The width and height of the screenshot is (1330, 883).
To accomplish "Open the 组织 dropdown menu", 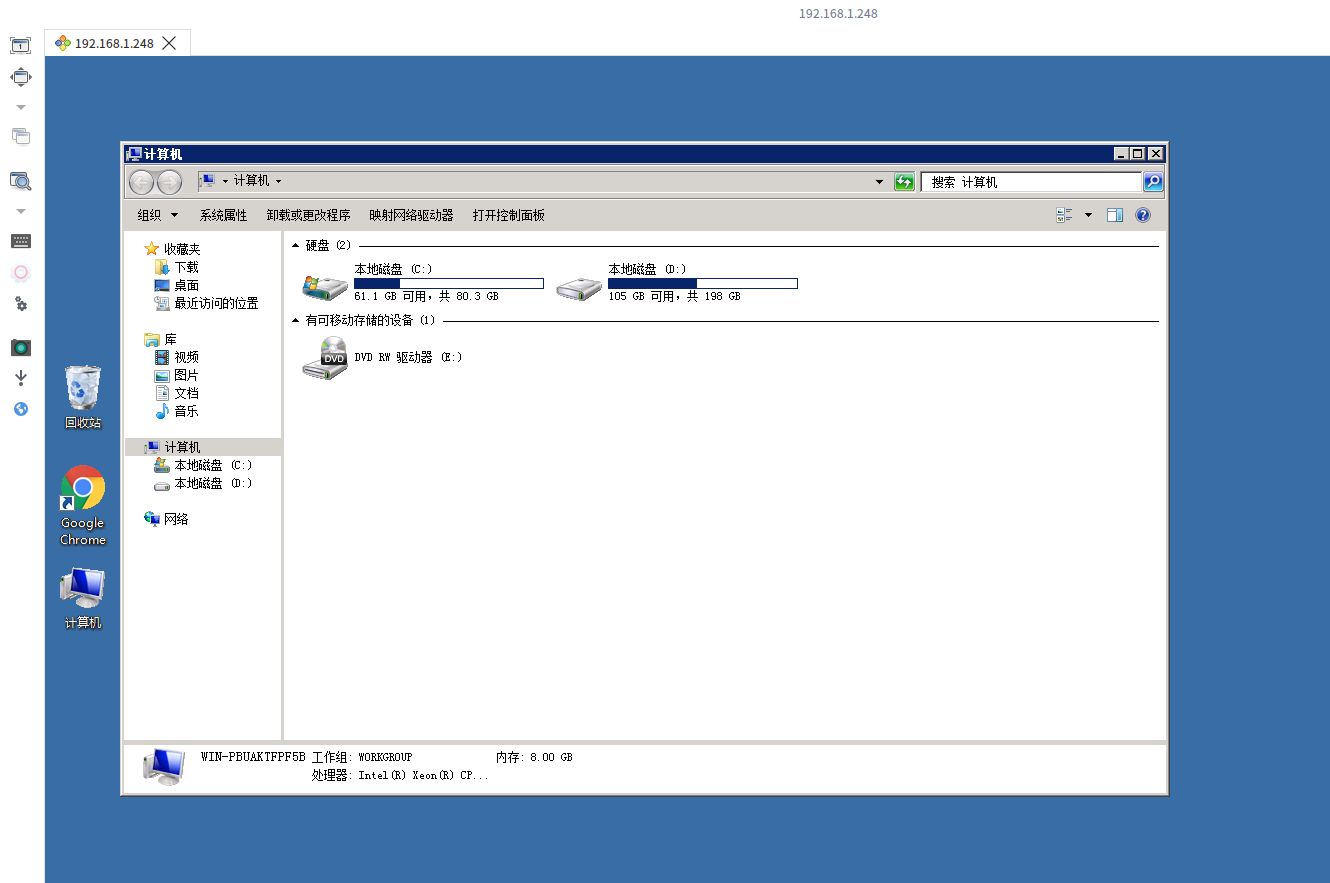I will click(x=158, y=215).
